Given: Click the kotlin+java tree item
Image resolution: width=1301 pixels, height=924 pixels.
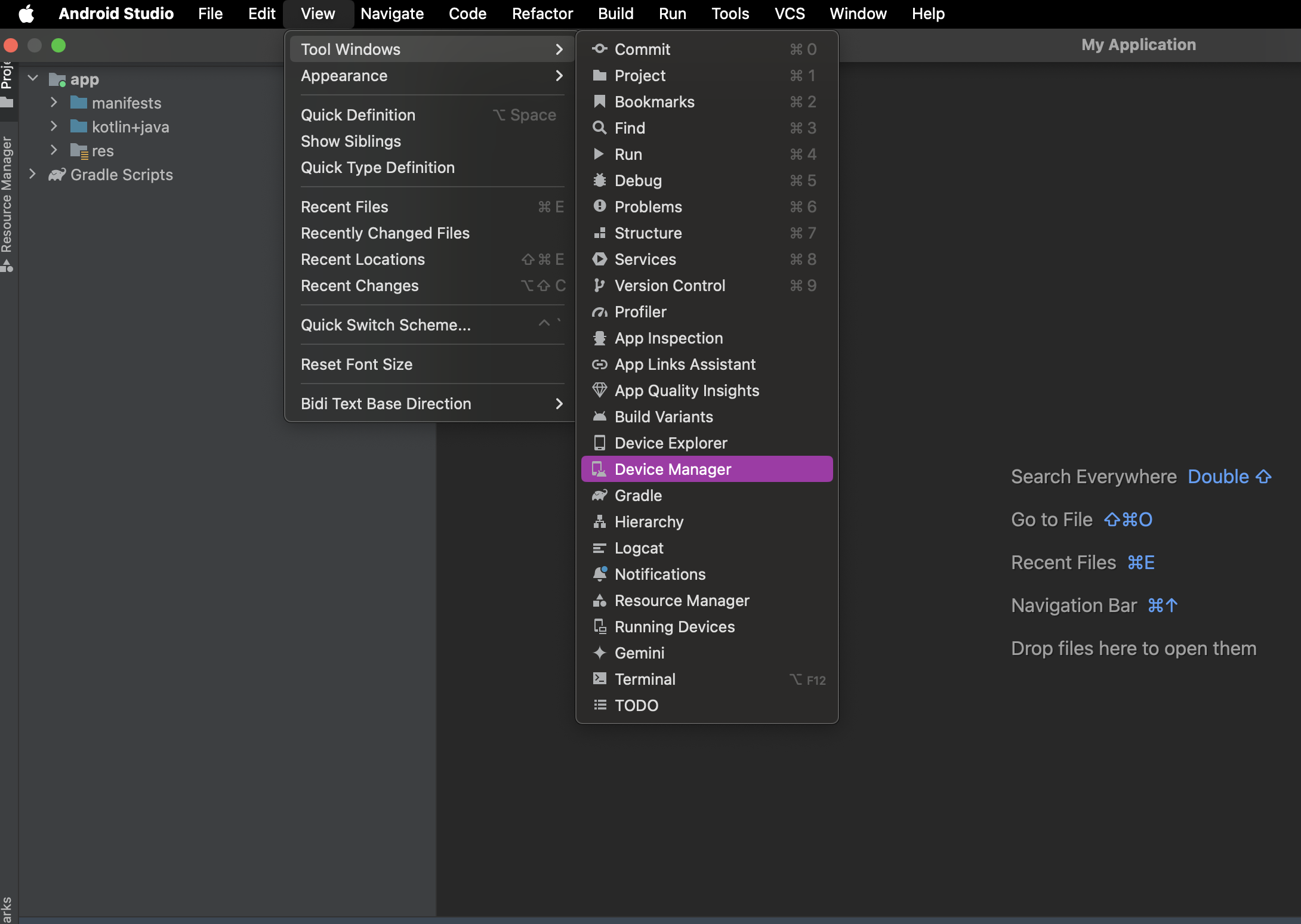Looking at the screenshot, I should (x=131, y=126).
